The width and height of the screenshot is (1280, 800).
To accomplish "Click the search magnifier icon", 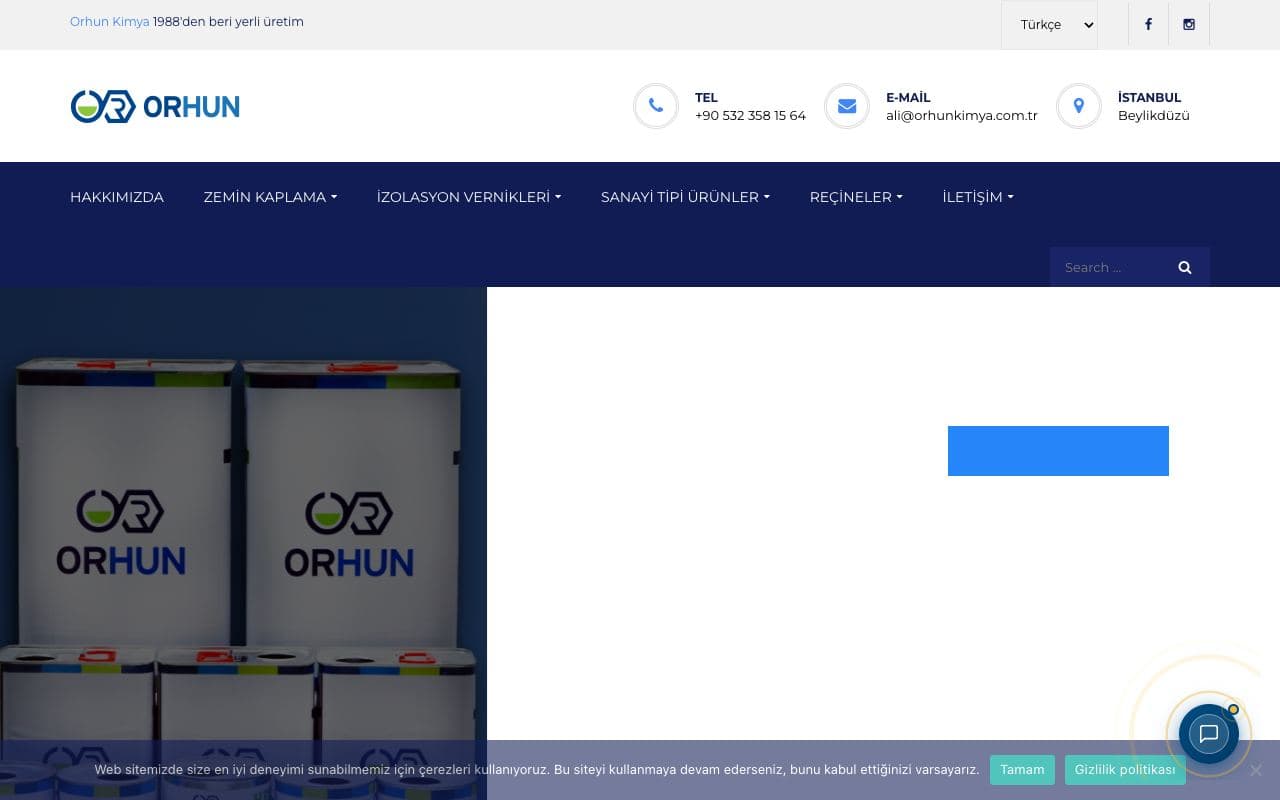I will (1185, 267).
